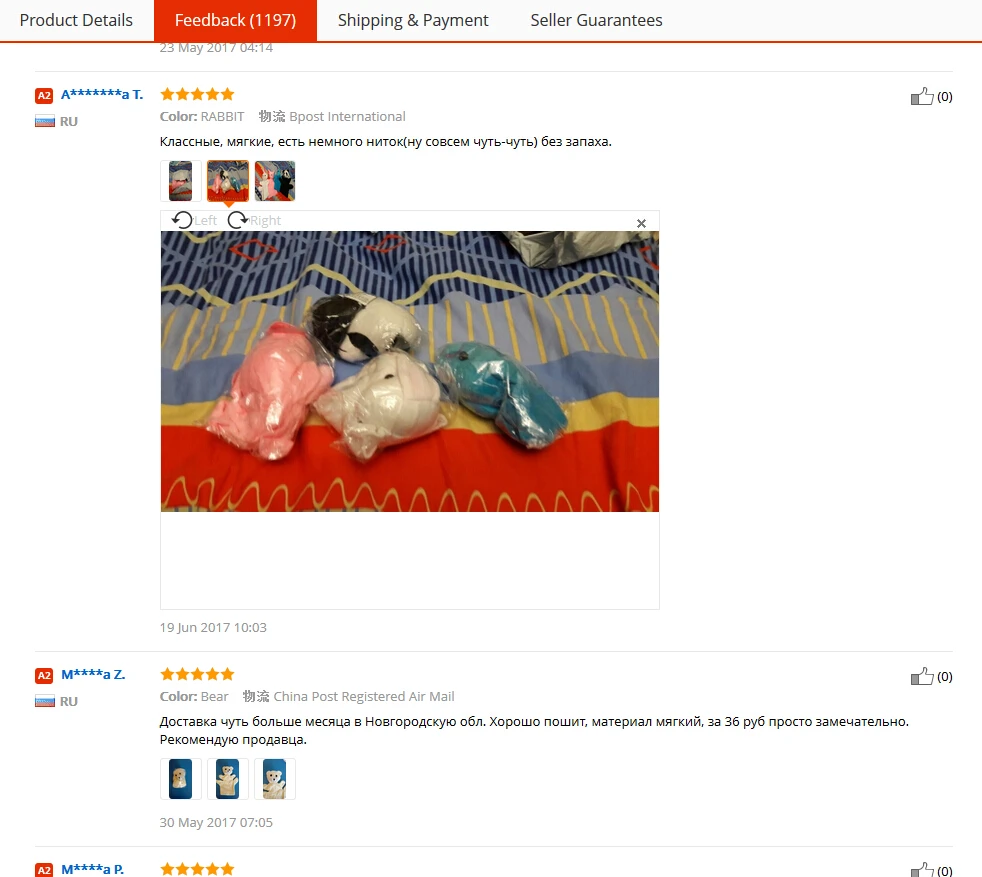Select the Feedback (1197) tab
Image resolution: width=982 pixels, height=877 pixels.
pyautogui.click(x=235, y=20)
